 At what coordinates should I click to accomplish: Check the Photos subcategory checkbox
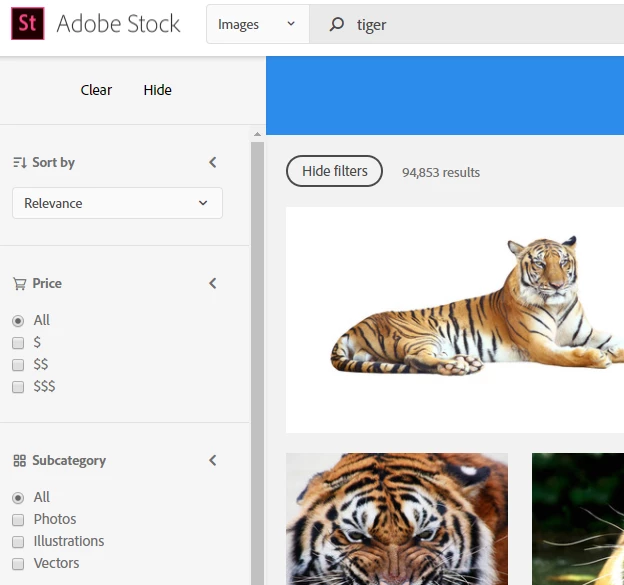point(18,520)
